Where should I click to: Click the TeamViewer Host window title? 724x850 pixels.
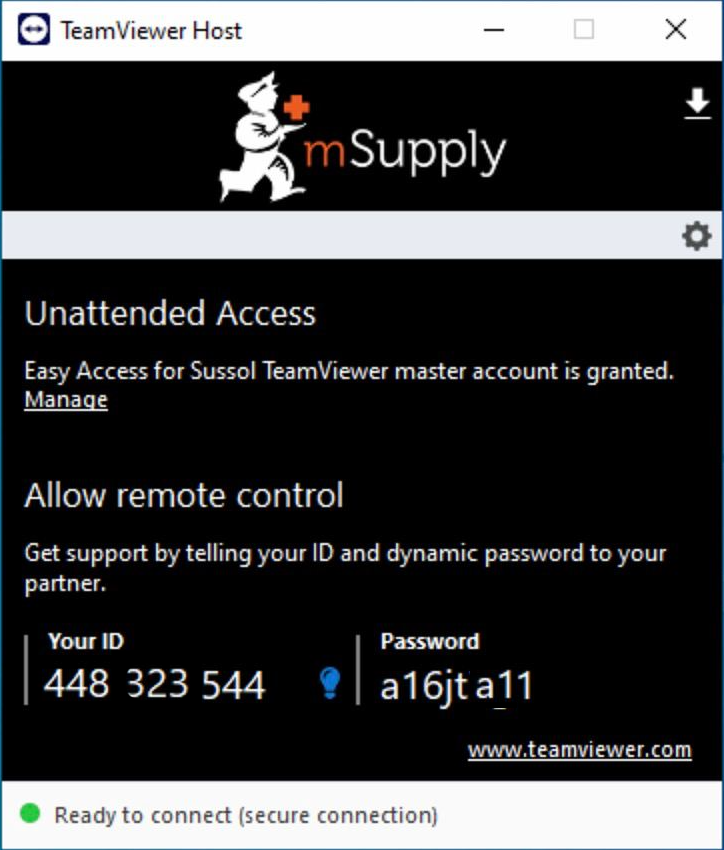tap(151, 31)
